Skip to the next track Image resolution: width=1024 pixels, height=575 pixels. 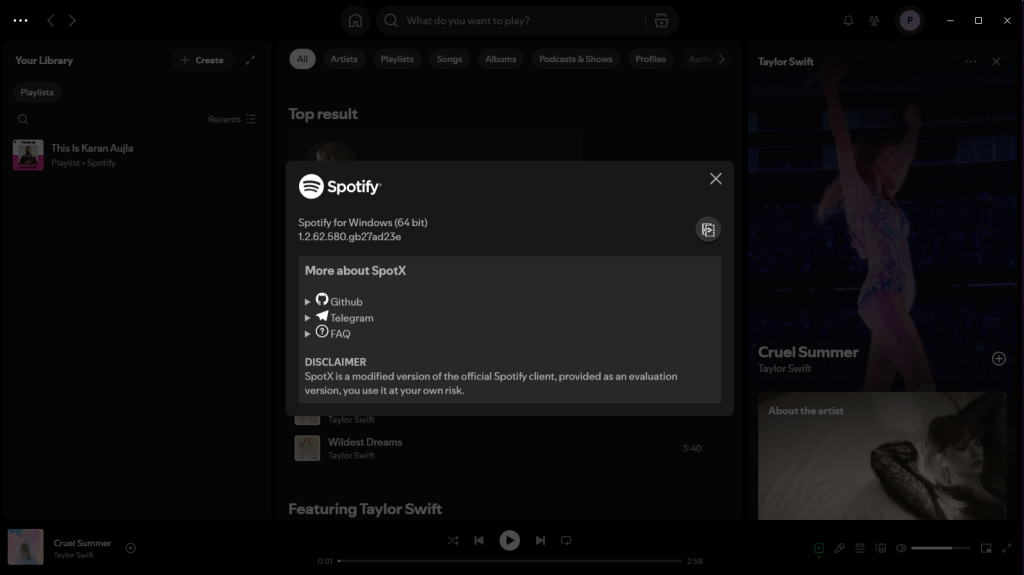tap(540, 540)
